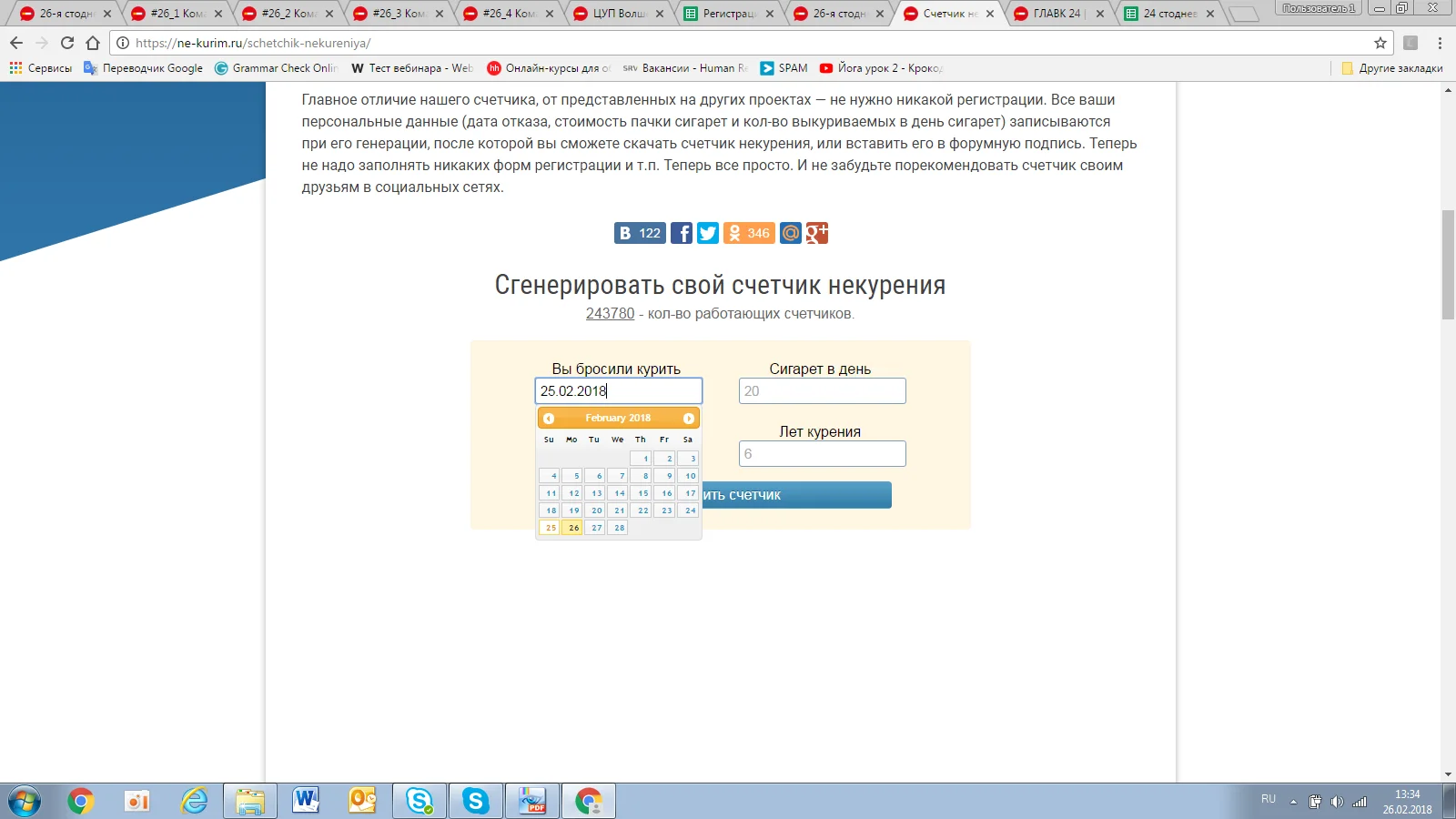This screenshot has width=1456, height=819.
Task: Share the page on Twitter
Action: click(x=708, y=233)
